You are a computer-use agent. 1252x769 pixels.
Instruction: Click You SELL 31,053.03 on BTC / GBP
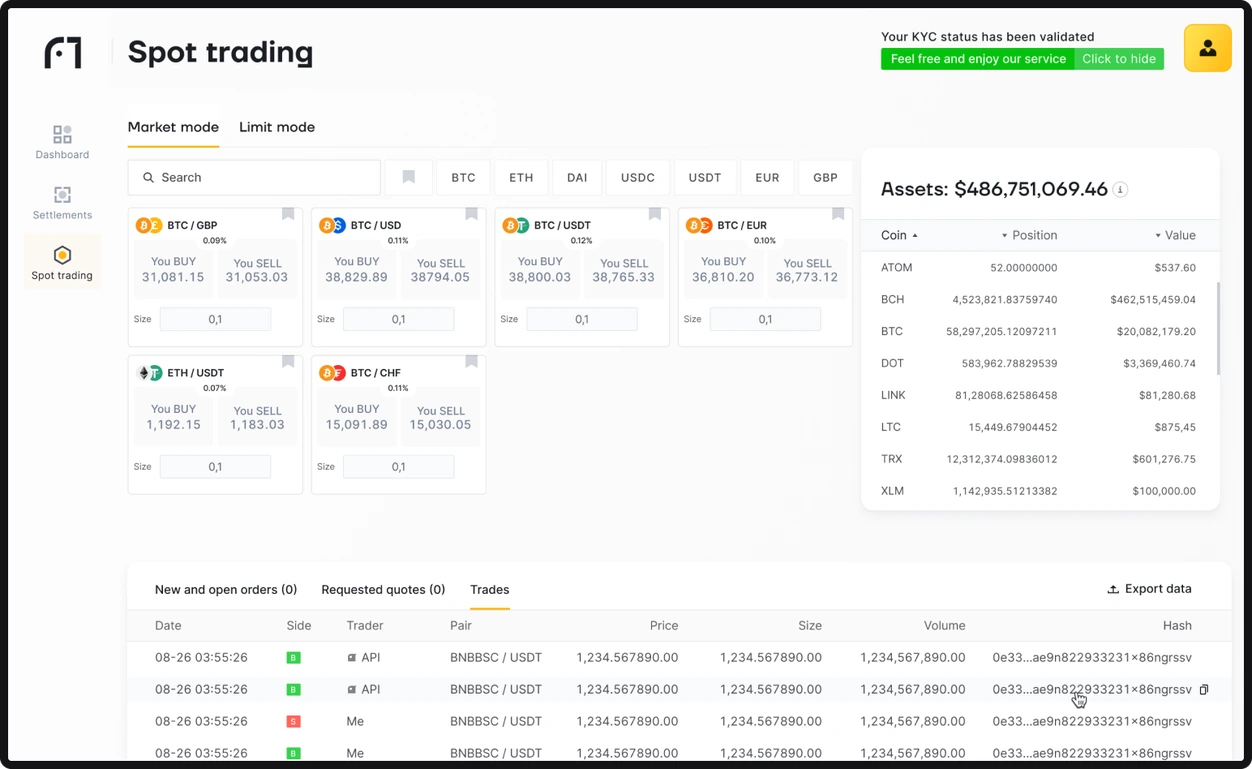(257, 269)
